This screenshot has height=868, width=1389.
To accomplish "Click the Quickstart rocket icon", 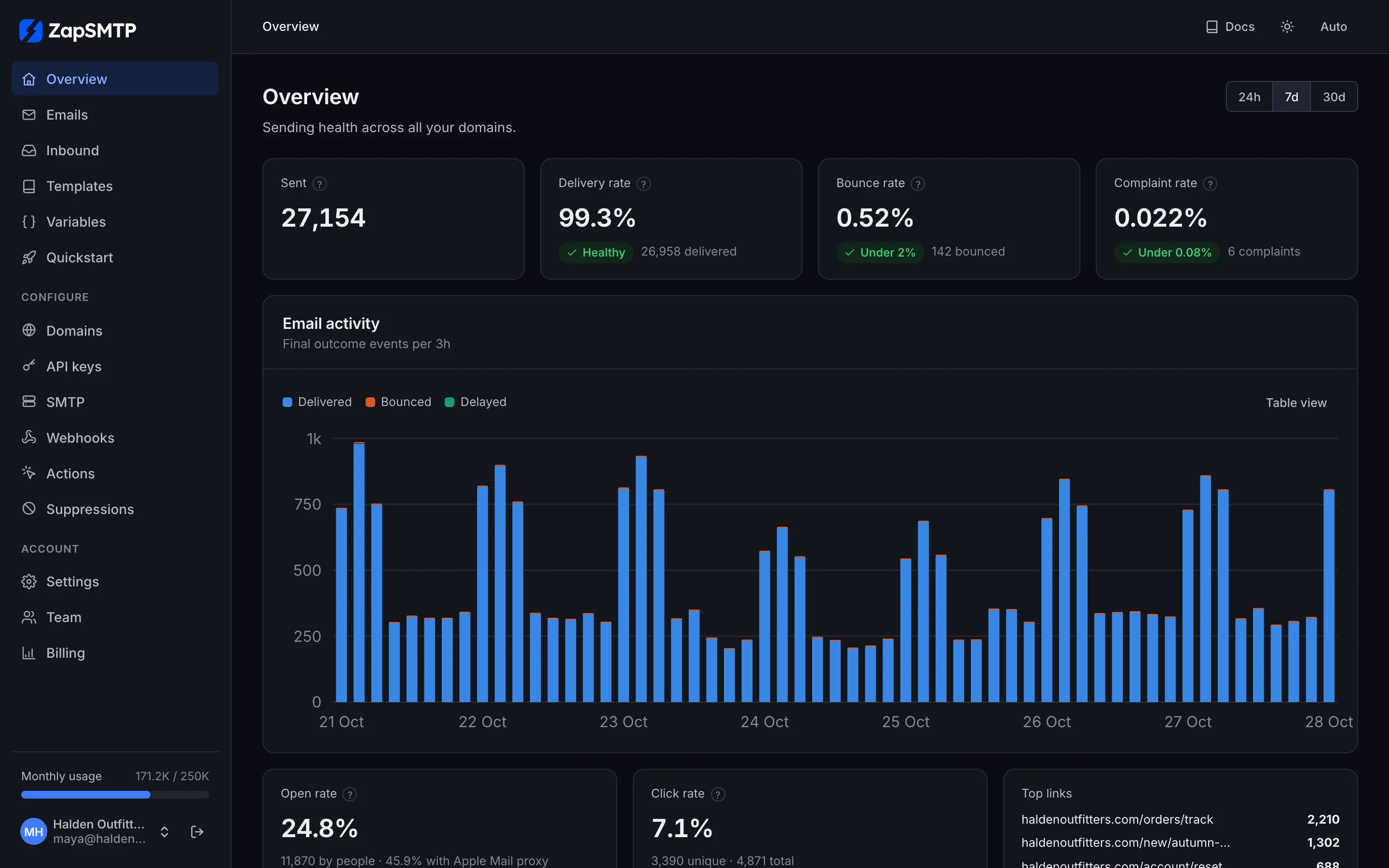I will click(29, 257).
